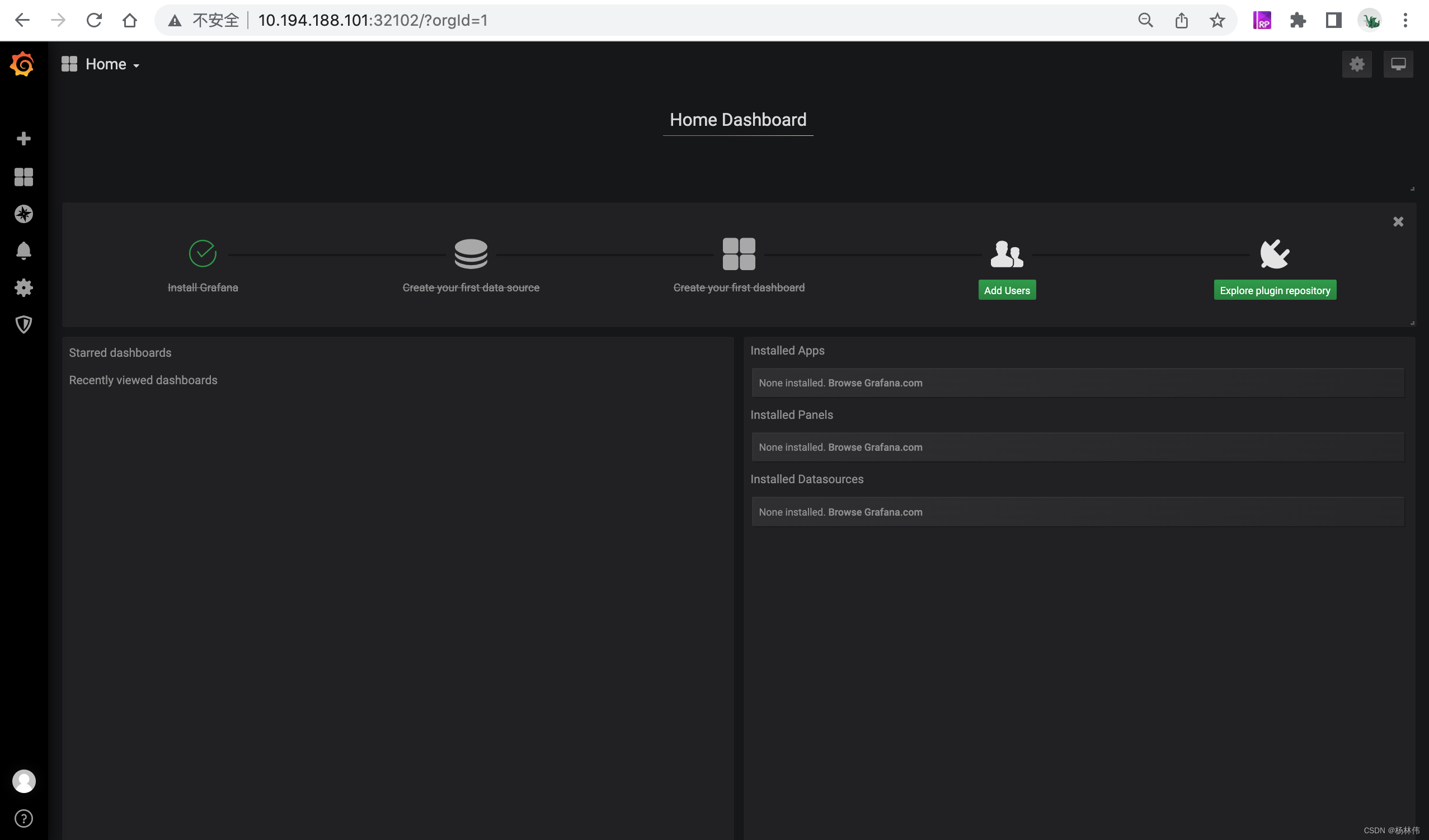The width and height of the screenshot is (1429, 840).
Task: Click the Add Users button
Action: point(1007,290)
